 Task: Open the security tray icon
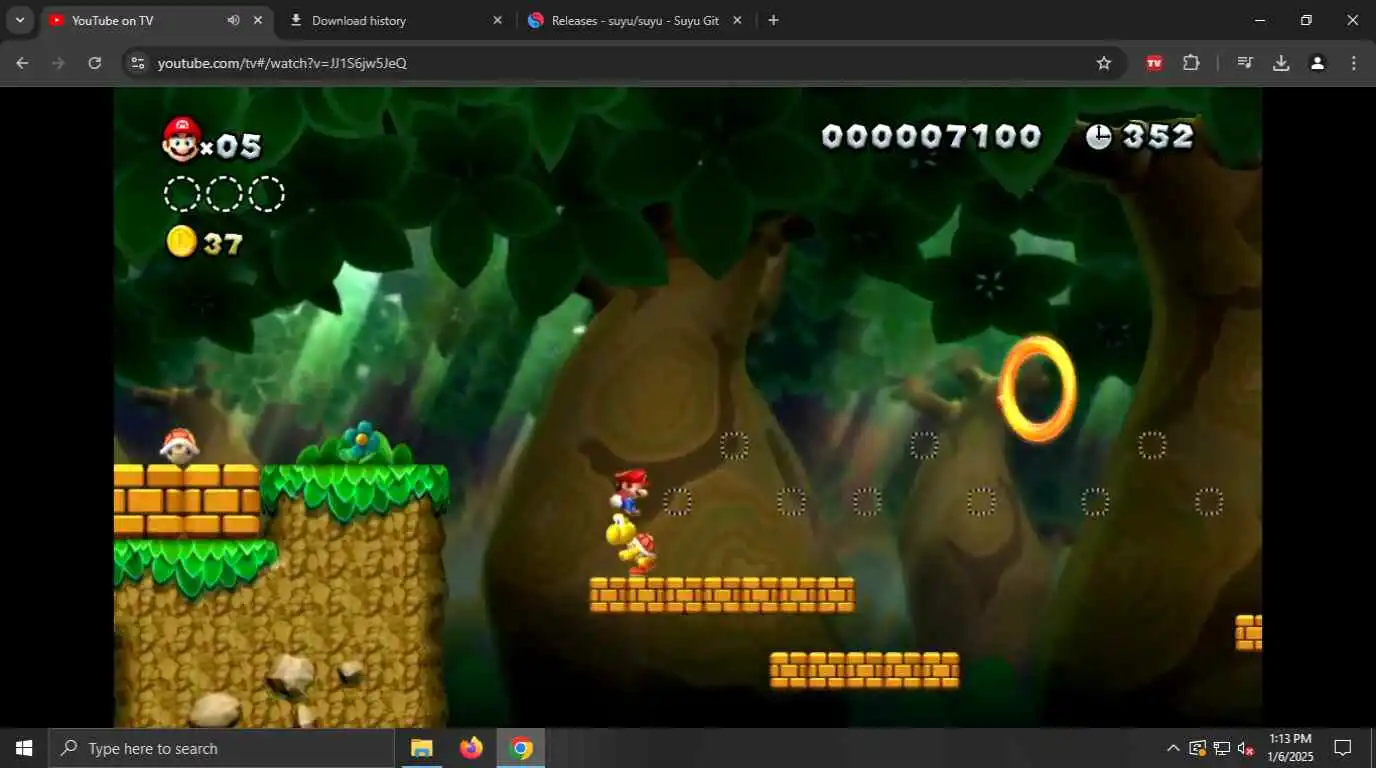point(1197,748)
